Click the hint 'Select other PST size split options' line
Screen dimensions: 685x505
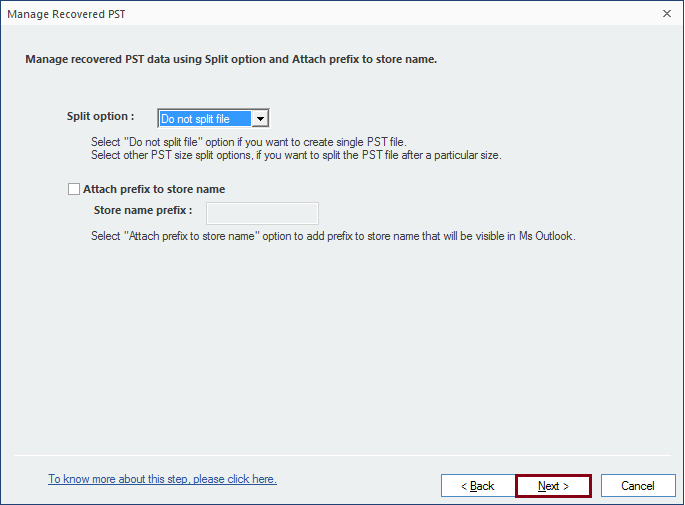(x=296, y=155)
